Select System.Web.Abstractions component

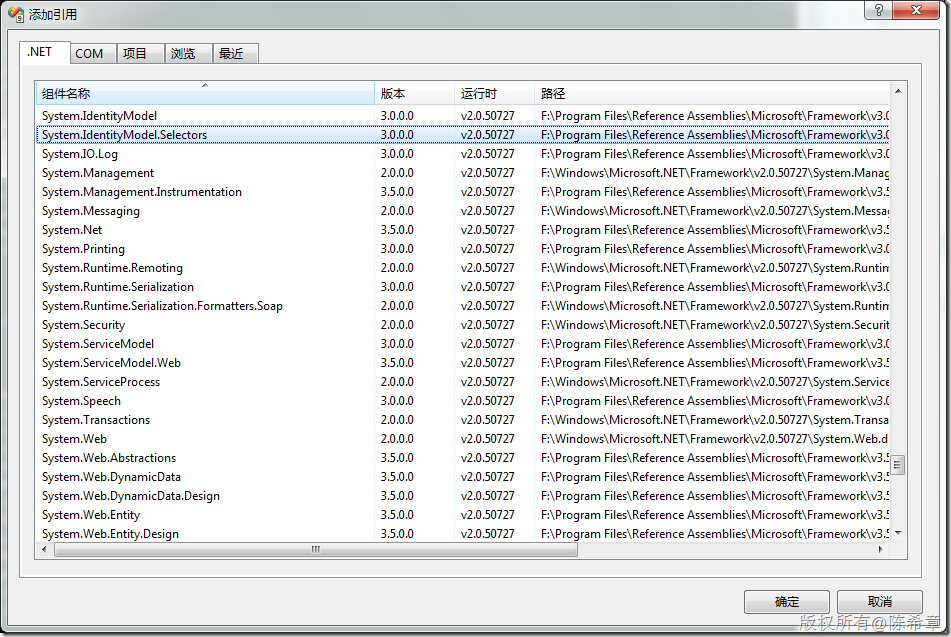(x=463, y=458)
